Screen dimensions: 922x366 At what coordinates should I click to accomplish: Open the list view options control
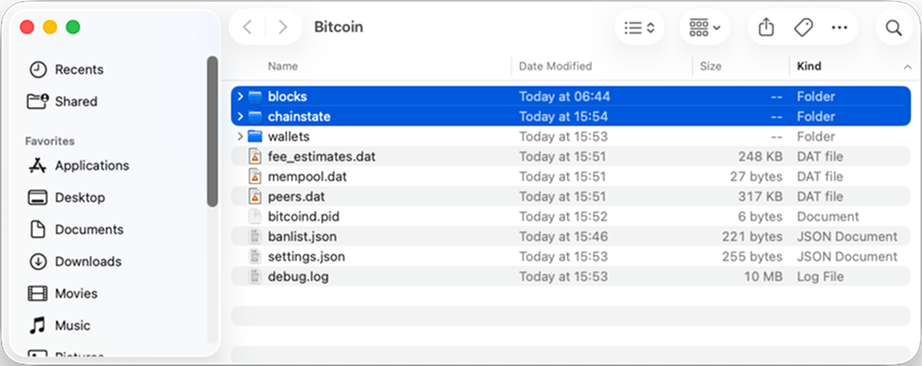pyautogui.click(x=639, y=28)
